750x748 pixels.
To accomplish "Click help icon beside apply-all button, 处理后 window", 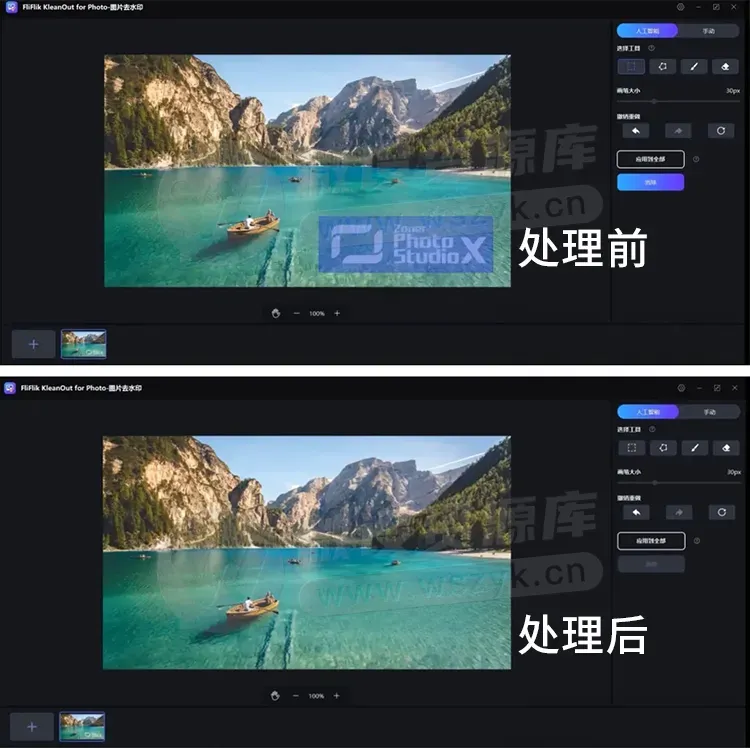I will [696, 541].
